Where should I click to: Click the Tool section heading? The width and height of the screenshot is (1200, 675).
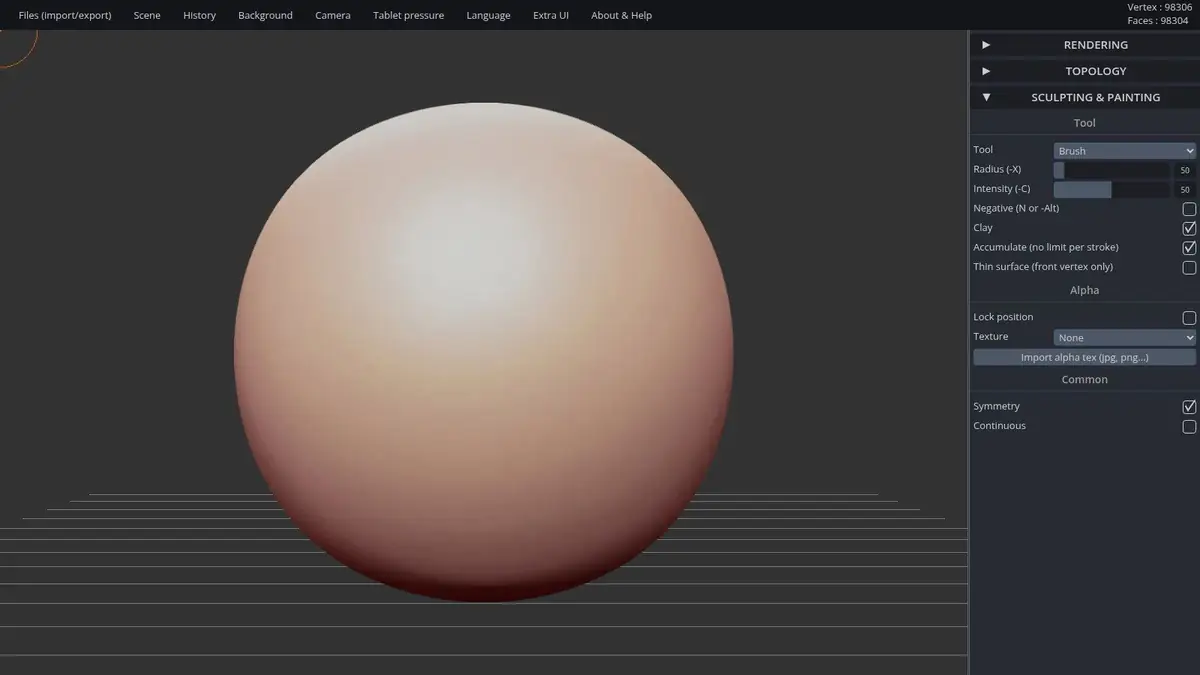1084,123
